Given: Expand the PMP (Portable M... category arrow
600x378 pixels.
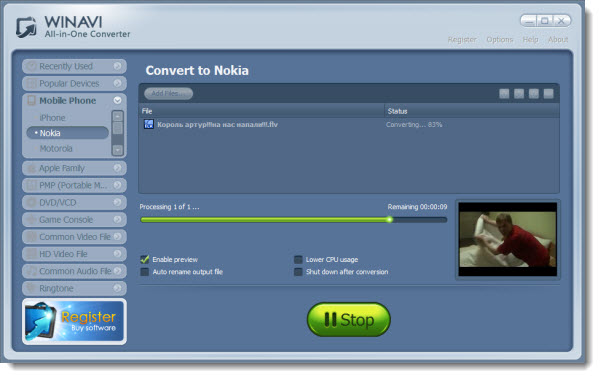Looking at the screenshot, I should [117, 185].
